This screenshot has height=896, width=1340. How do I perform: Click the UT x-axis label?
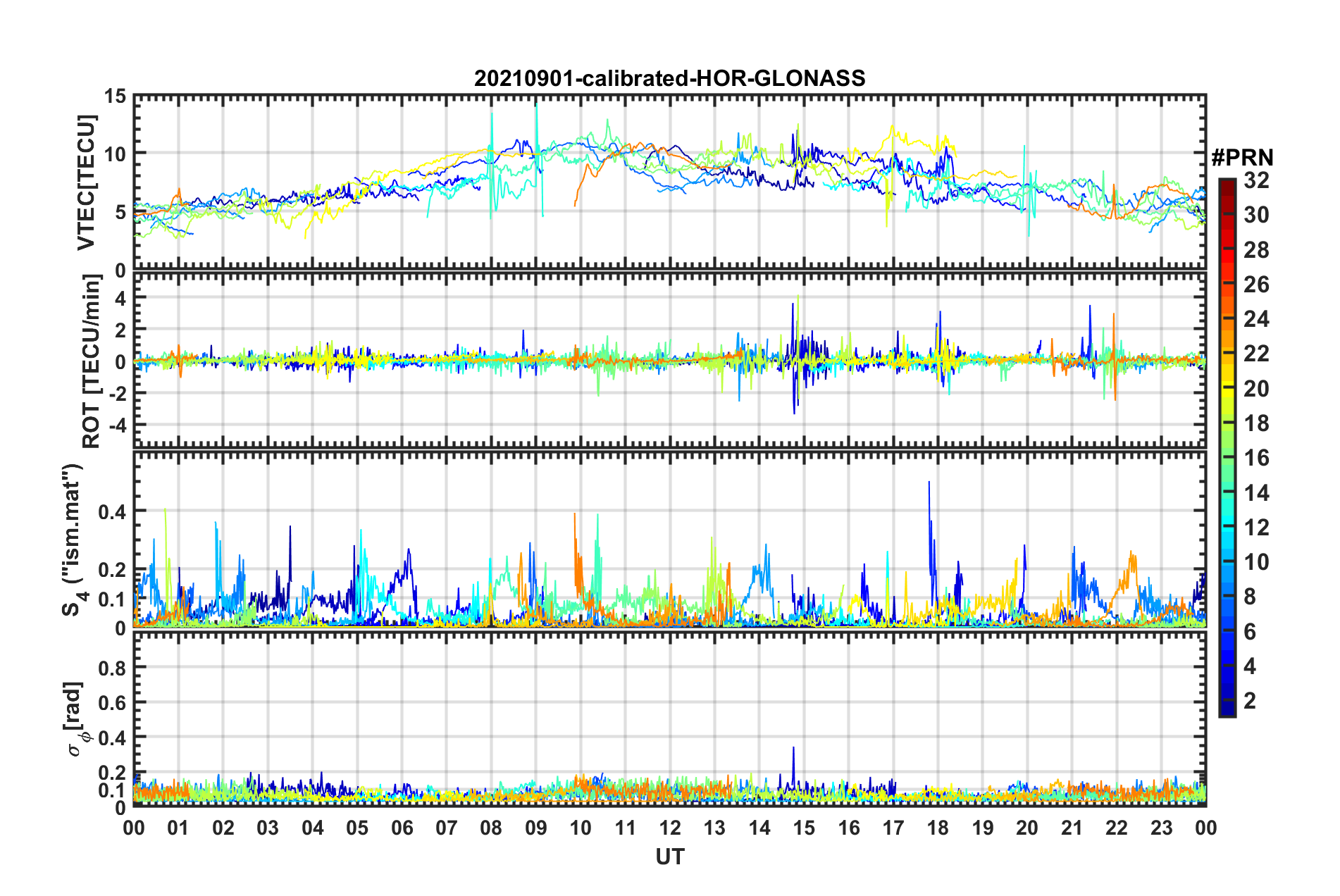click(669, 857)
